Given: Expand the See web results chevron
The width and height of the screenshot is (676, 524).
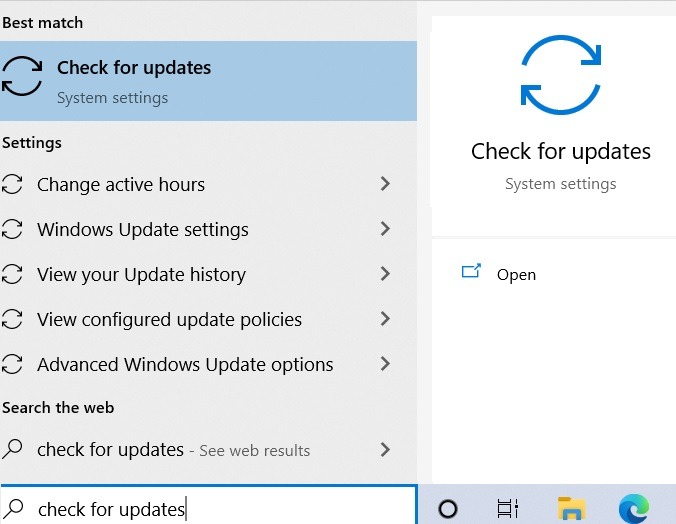Looking at the screenshot, I should click(385, 450).
